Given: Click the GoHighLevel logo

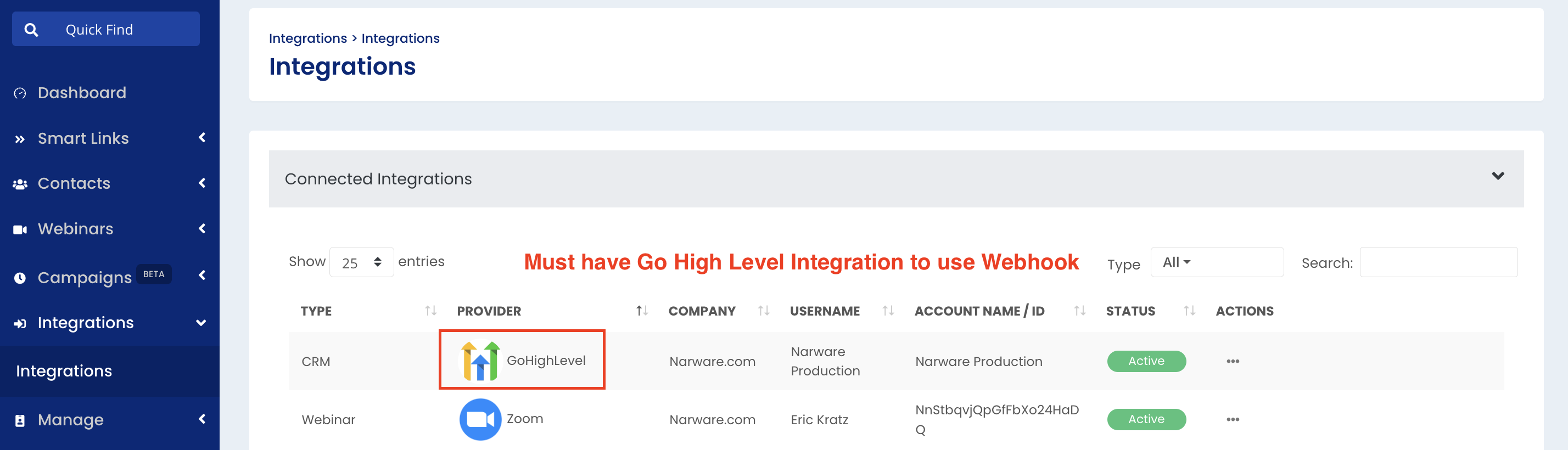Looking at the screenshot, I should [480, 360].
